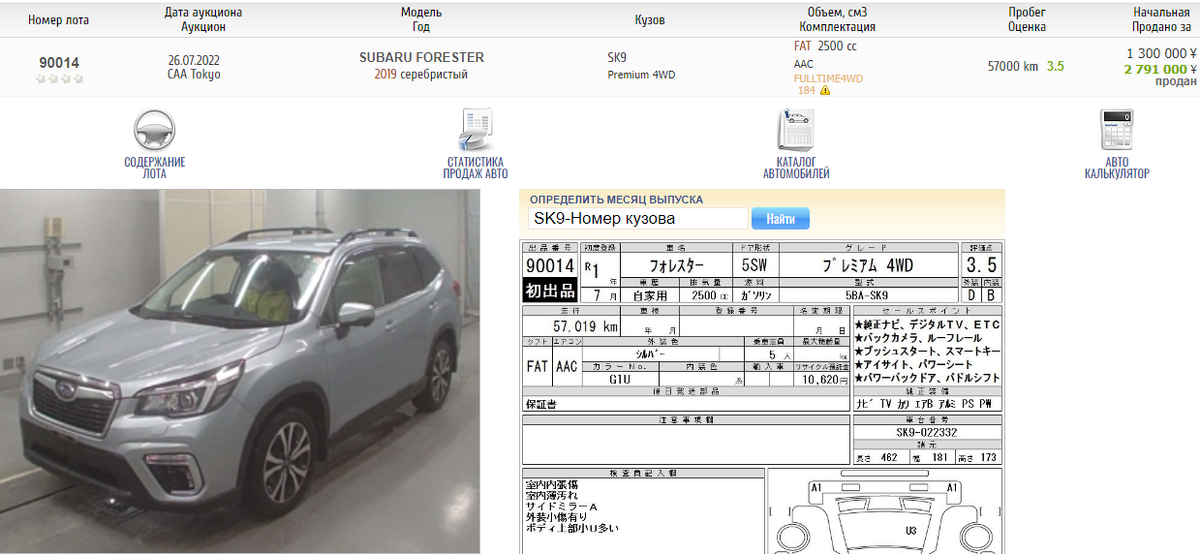Open the Статистика продаж авто icon
The height and width of the screenshot is (554, 1200).
[x=475, y=130]
